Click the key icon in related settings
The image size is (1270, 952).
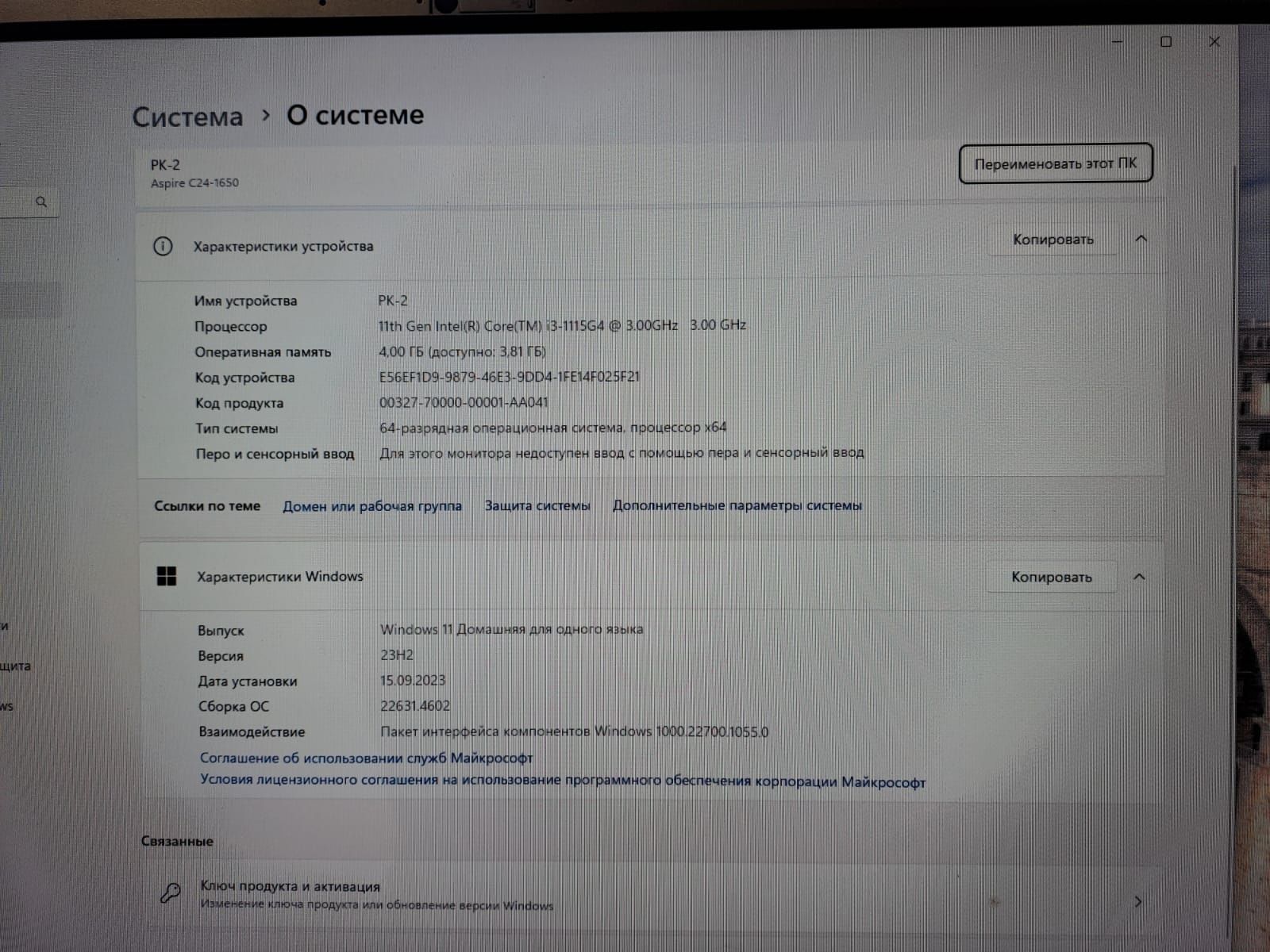(x=170, y=894)
